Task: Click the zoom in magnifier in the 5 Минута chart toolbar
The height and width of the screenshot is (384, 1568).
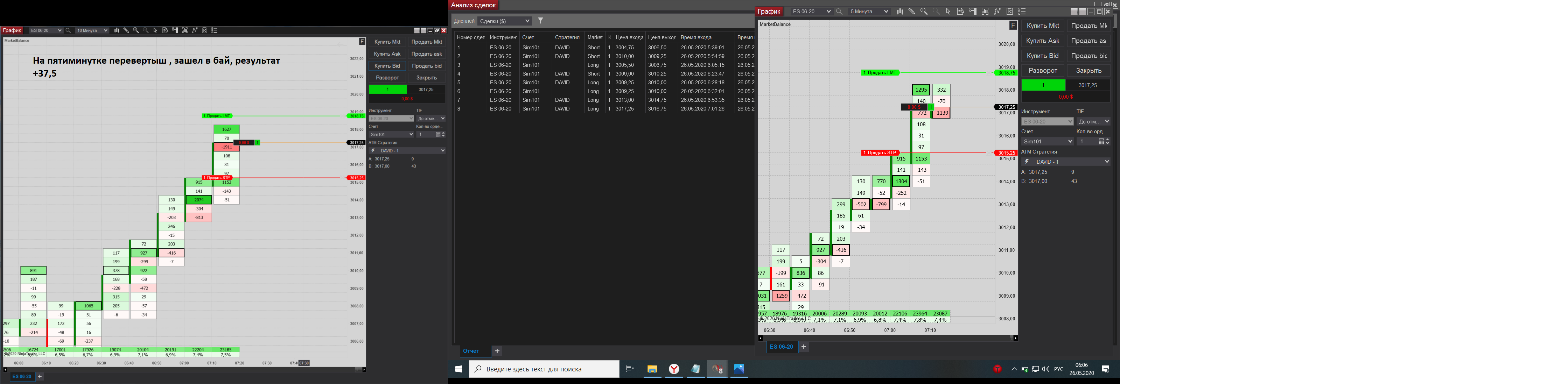Action: pos(924,12)
